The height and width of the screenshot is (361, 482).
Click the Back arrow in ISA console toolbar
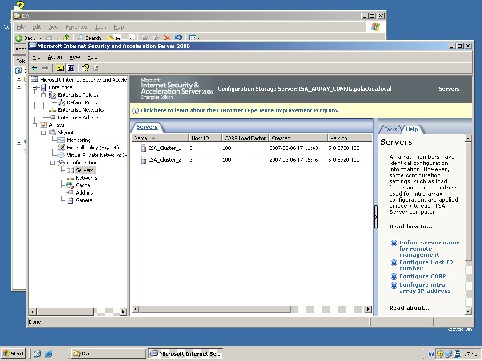tap(35, 68)
